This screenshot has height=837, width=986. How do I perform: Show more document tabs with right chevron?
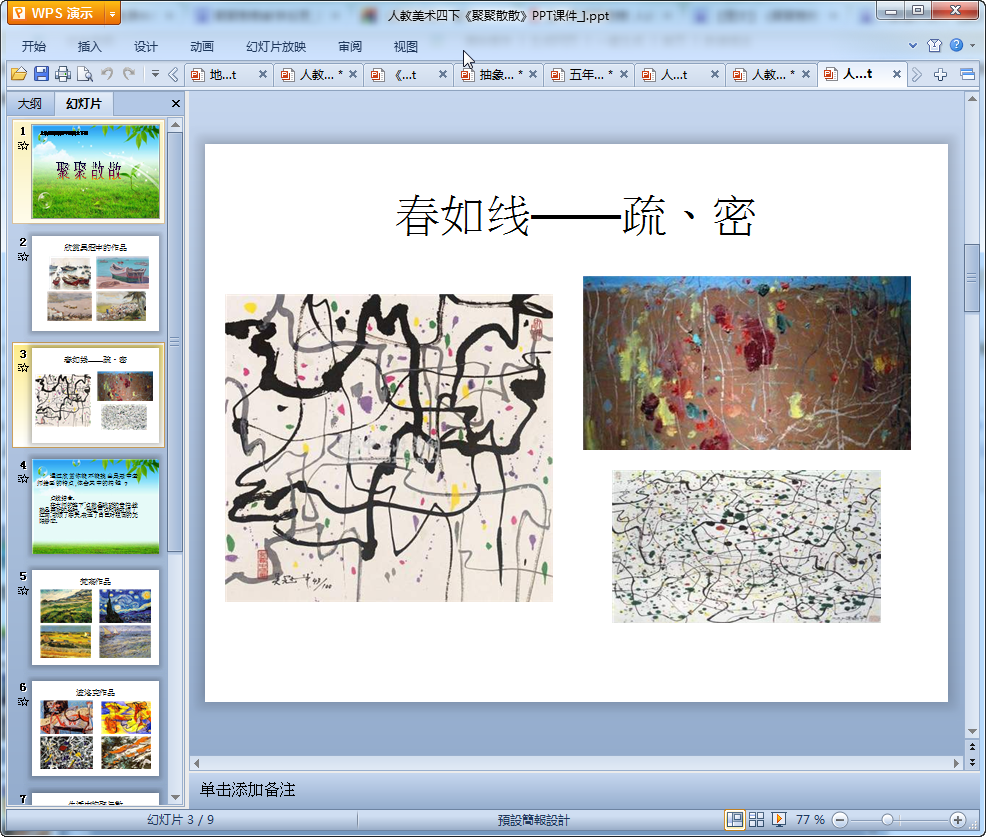(x=917, y=75)
